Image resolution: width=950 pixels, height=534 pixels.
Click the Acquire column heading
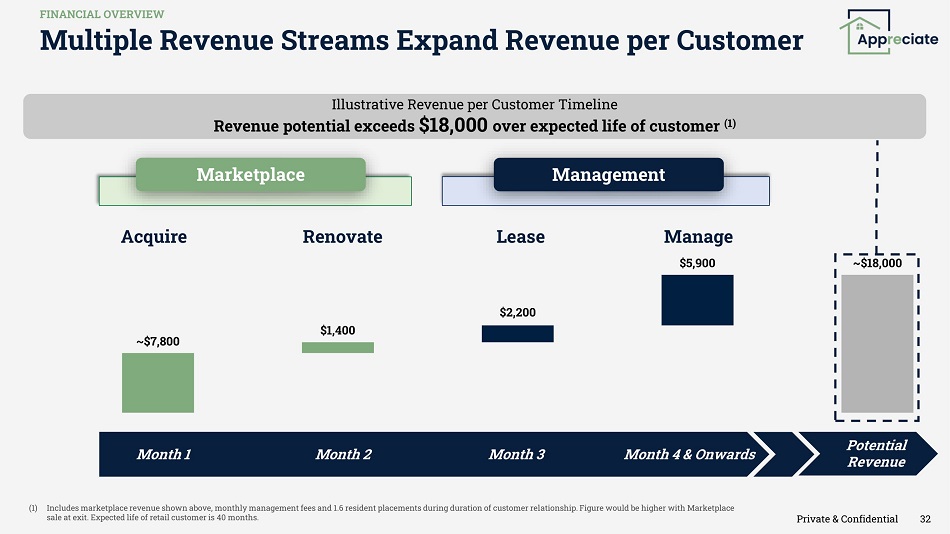click(x=154, y=237)
